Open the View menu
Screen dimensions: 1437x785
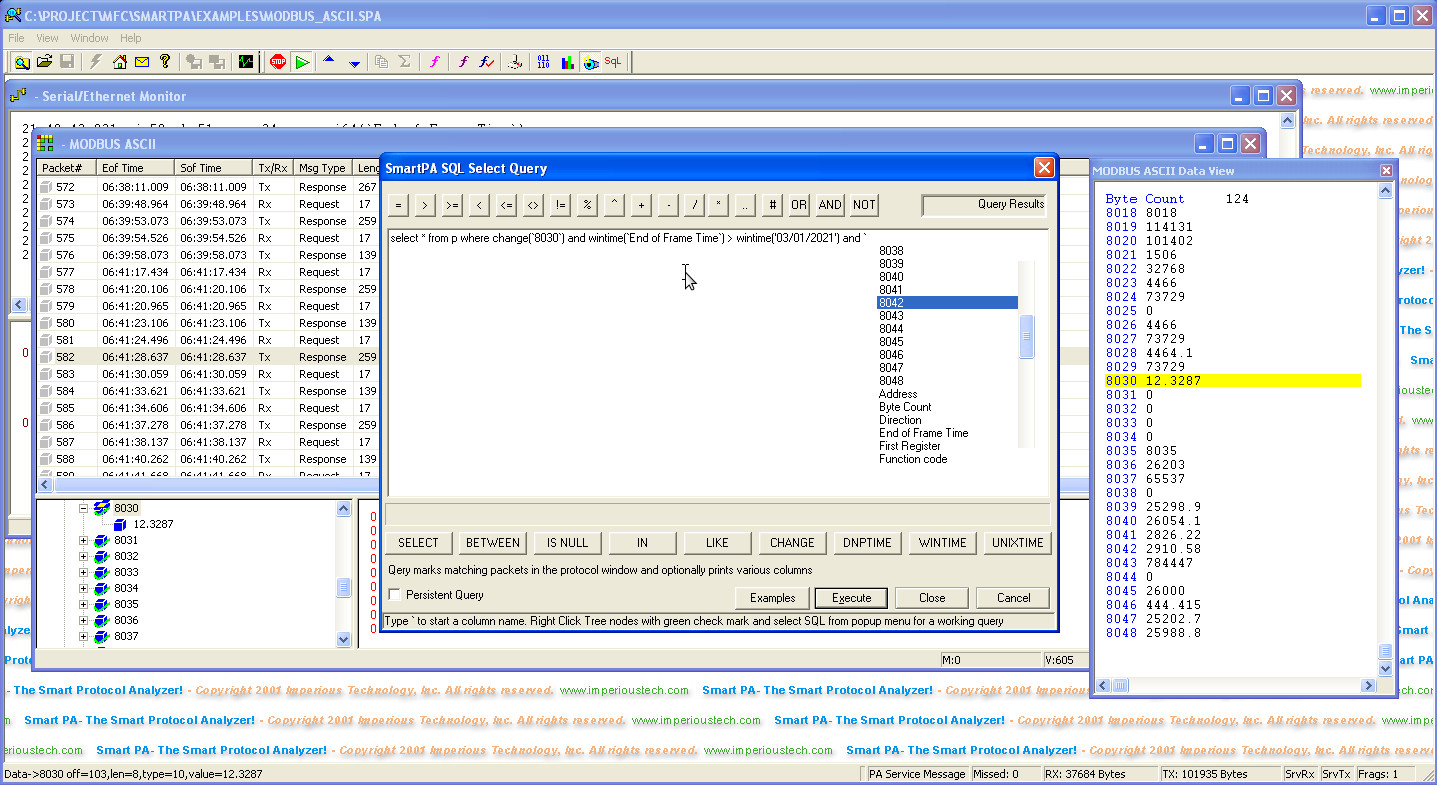(47, 38)
